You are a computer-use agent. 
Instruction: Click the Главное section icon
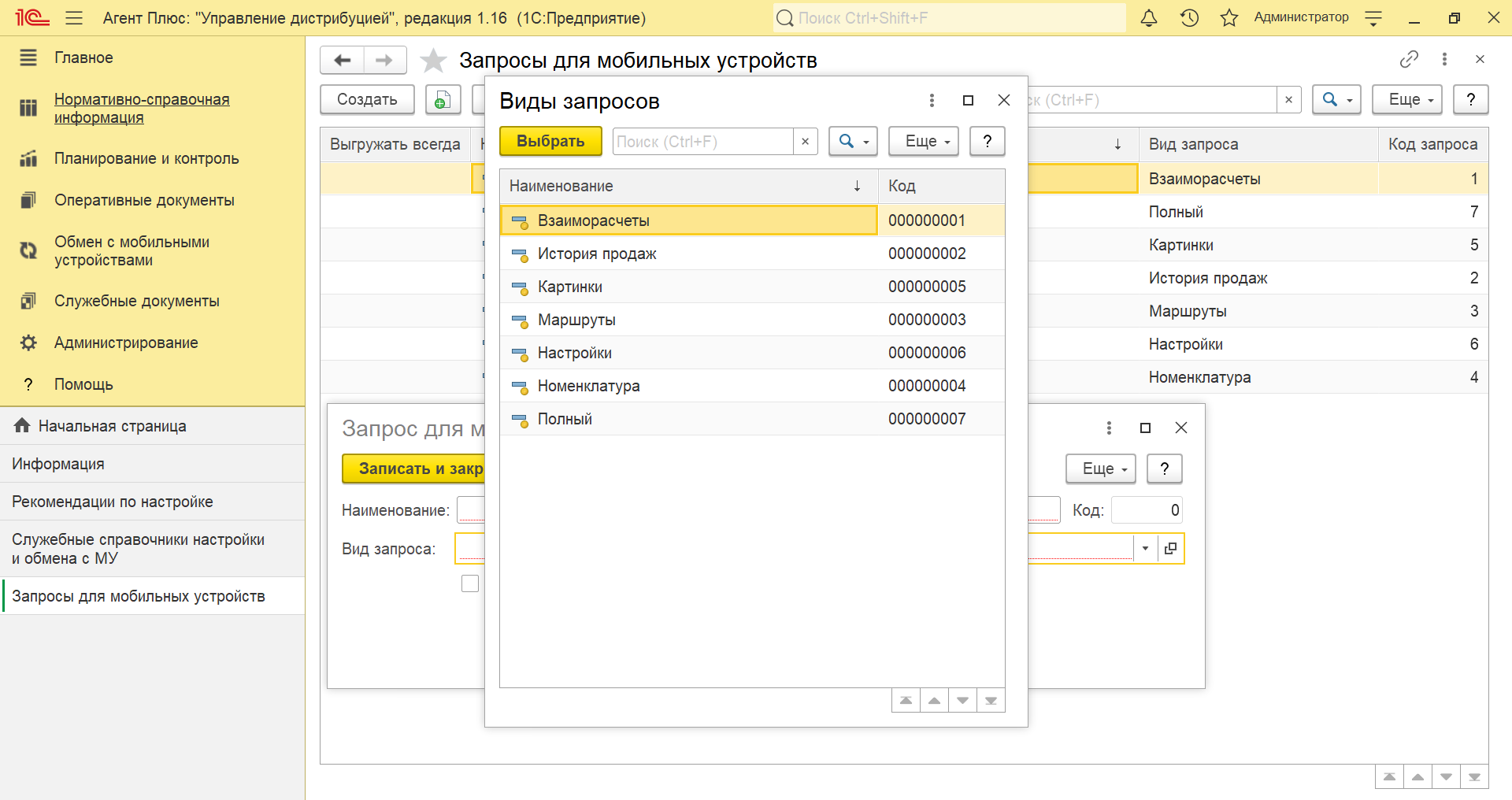tap(28, 57)
